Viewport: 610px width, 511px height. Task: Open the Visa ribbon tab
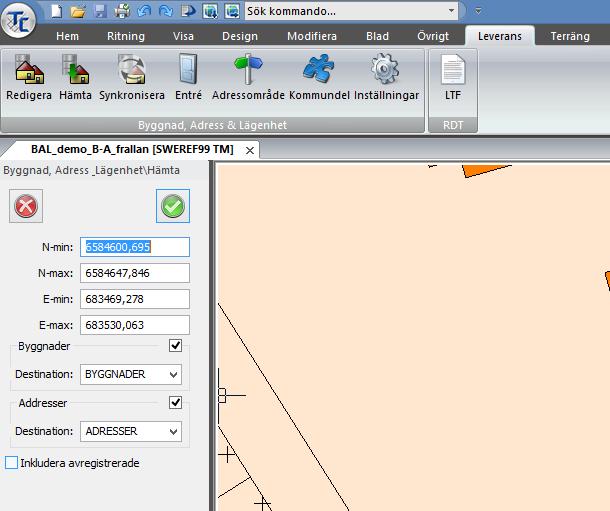[x=183, y=36]
